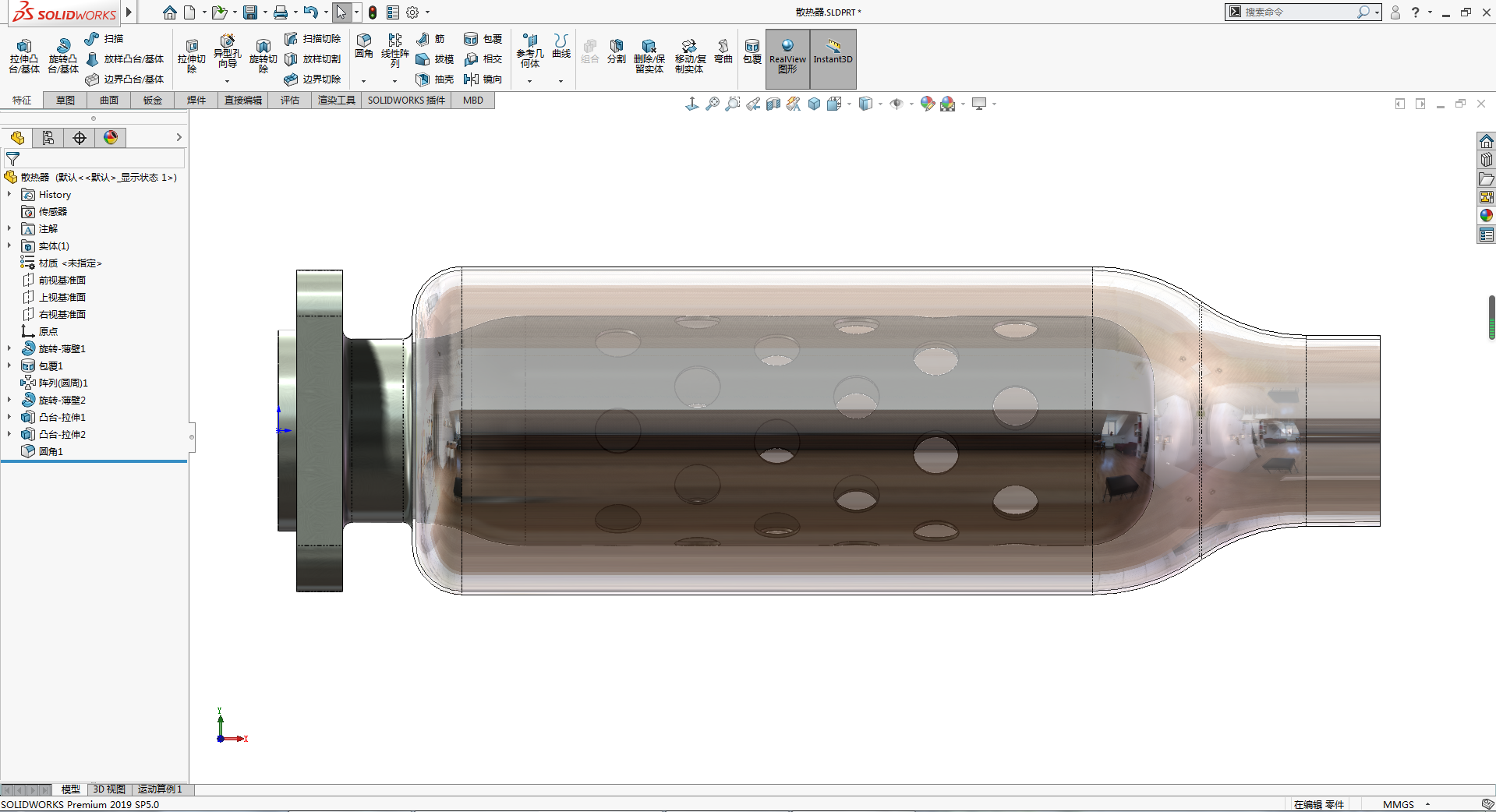Screen dimensions: 1496x812
Task: Click the MMGS unit system status
Action: pos(1399,804)
